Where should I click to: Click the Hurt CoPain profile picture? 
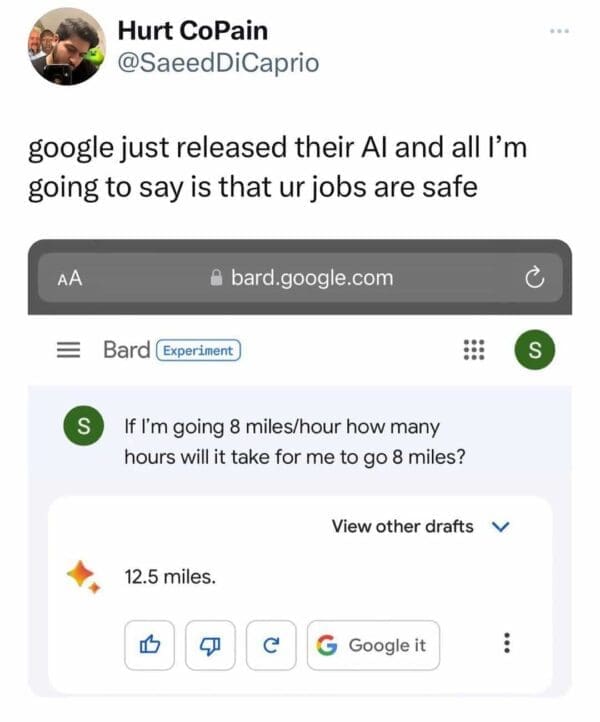(x=68, y=47)
